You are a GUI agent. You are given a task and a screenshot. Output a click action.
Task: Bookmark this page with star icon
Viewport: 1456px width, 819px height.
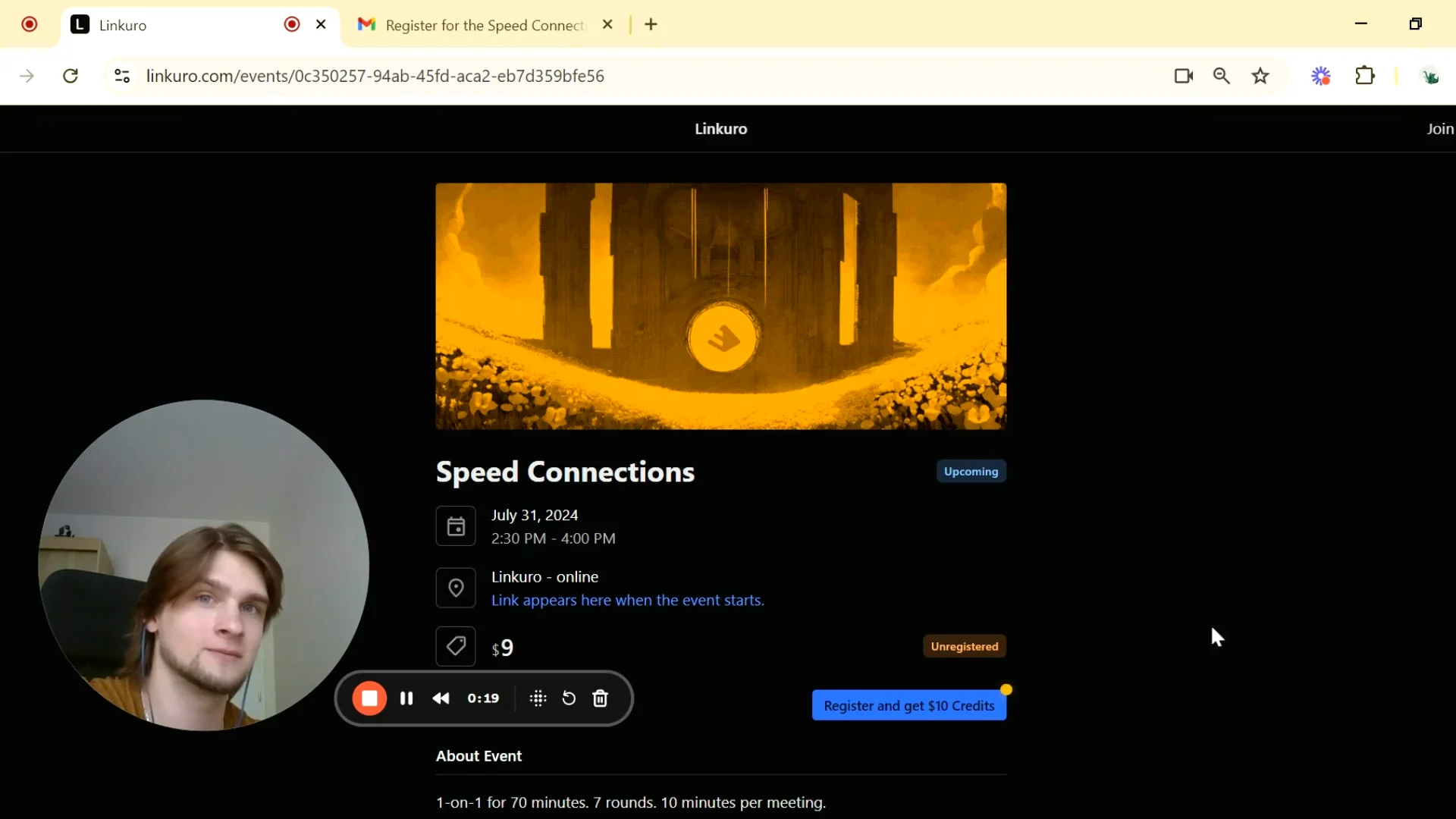click(x=1260, y=76)
